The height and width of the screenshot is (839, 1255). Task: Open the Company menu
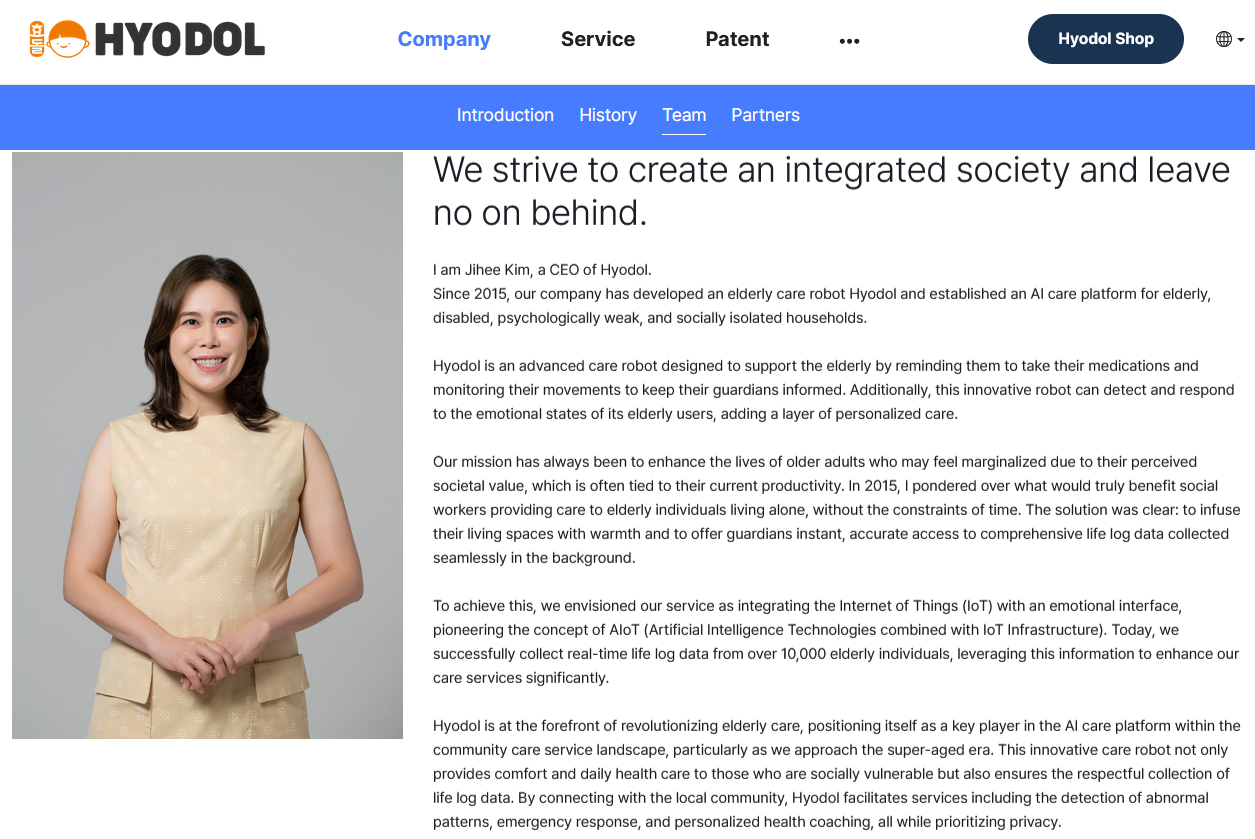[444, 39]
